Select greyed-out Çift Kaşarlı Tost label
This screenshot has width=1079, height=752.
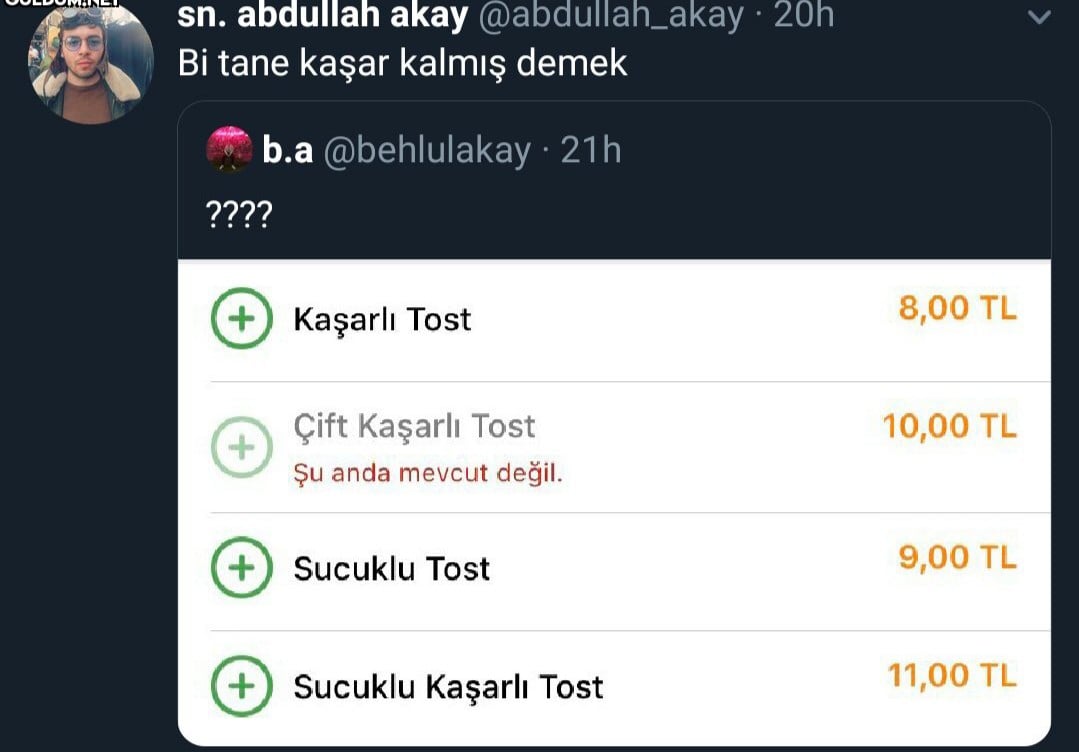pyautogui.click(x=414, y=427)
